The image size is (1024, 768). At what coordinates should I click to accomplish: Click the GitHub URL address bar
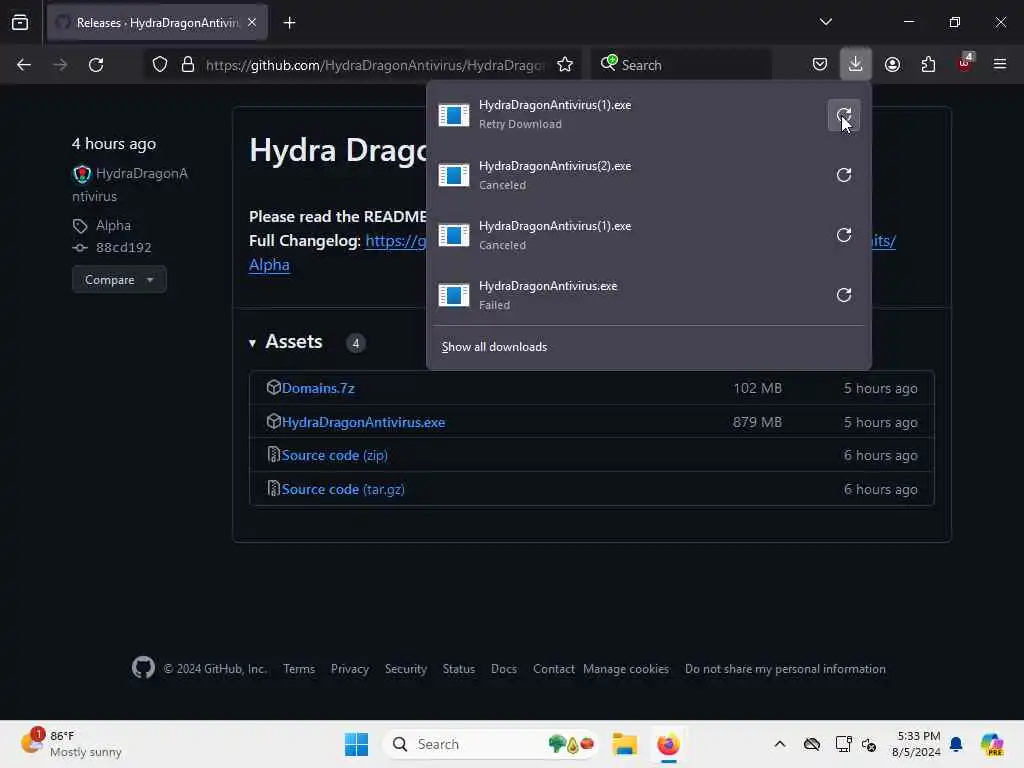[x=374, y=65]
